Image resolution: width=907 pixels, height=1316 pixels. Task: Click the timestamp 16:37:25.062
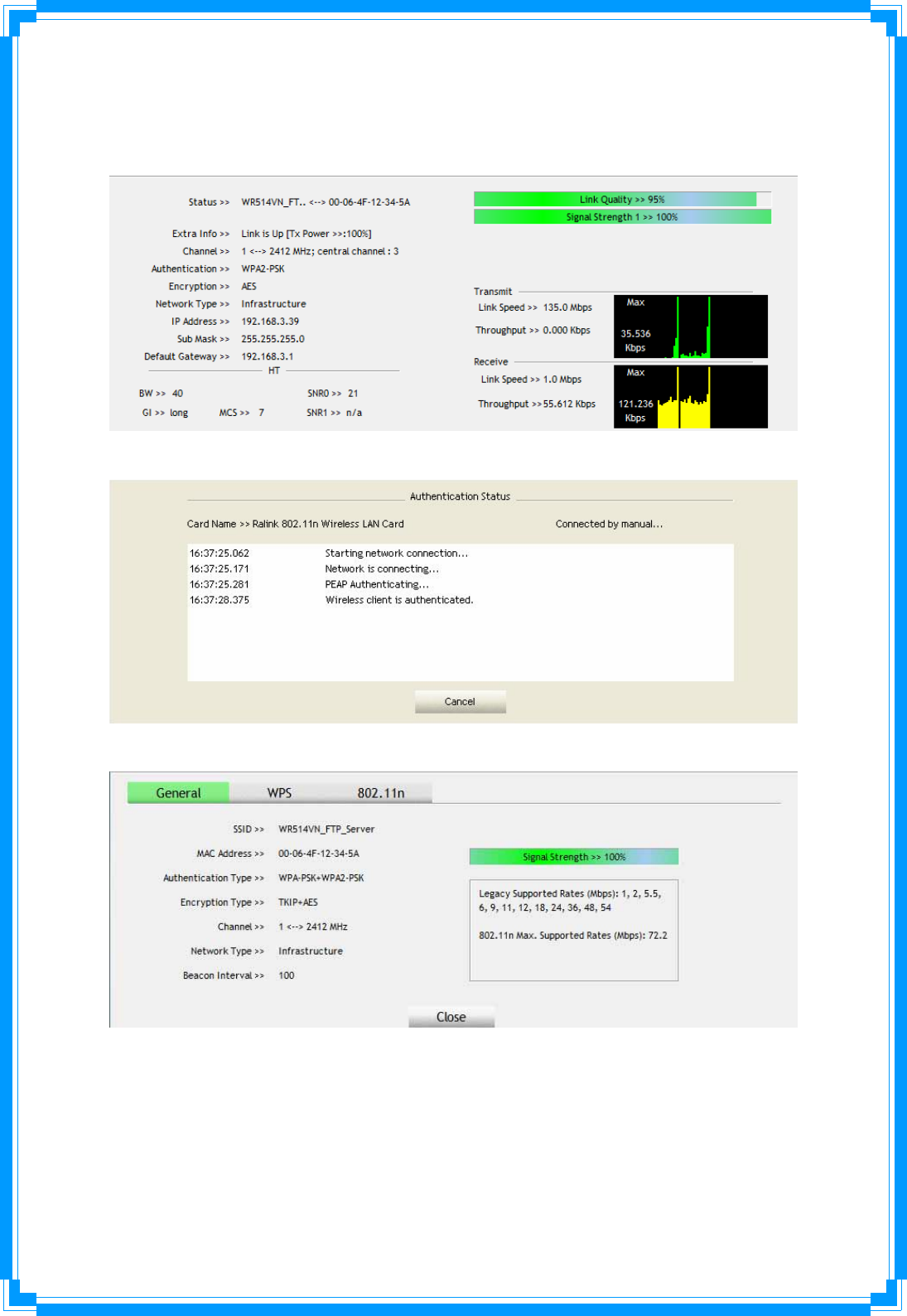[x=220, y=554]
